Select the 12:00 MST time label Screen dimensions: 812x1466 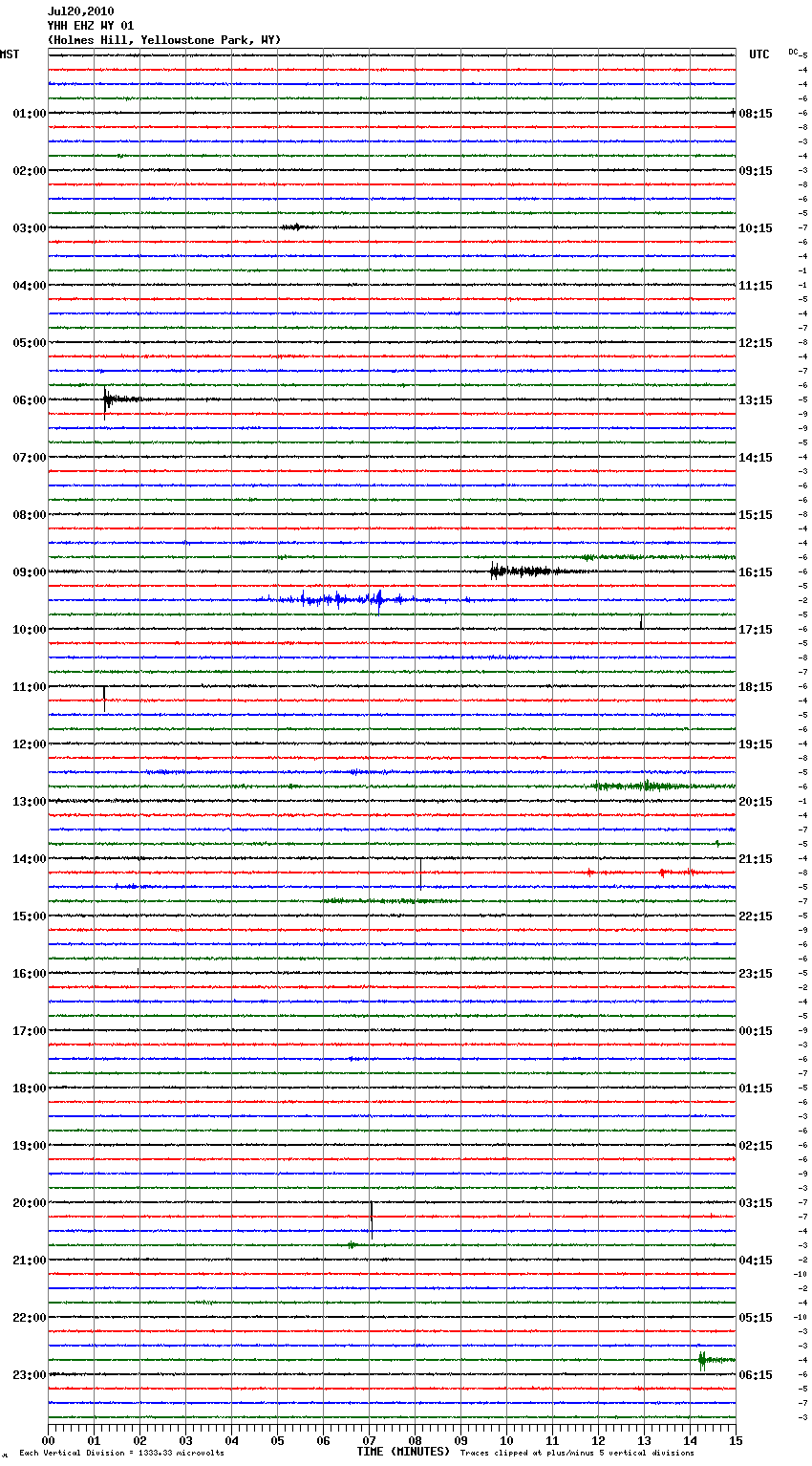[30, 744]
